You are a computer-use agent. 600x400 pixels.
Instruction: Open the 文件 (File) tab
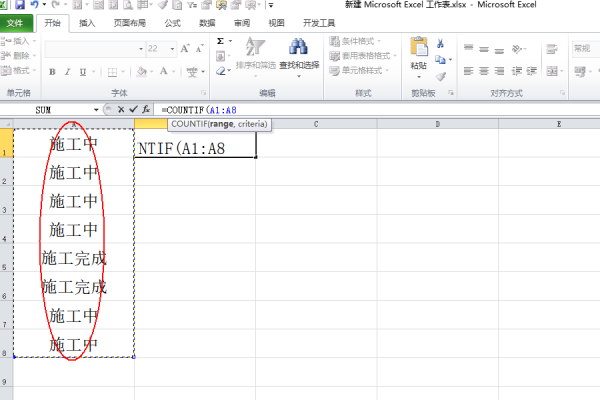pos(16,22)
